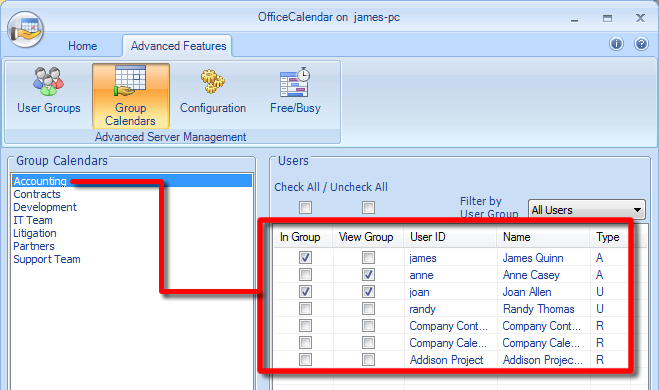Maximize the OfficeCalendar window
The height and width of the screenshot is (390, 659).
pos(607,18)
